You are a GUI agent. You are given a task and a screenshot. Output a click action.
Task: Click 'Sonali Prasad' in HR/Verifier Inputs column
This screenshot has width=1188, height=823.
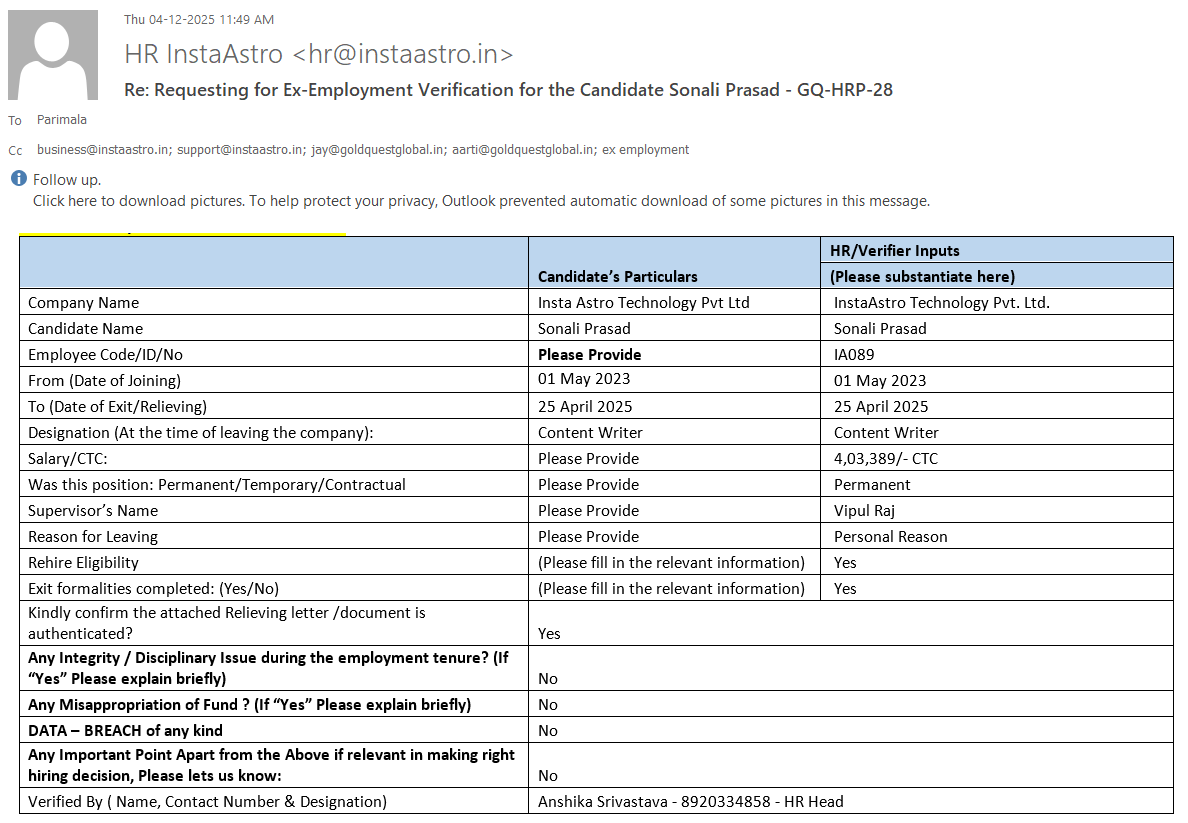[880, 328]
